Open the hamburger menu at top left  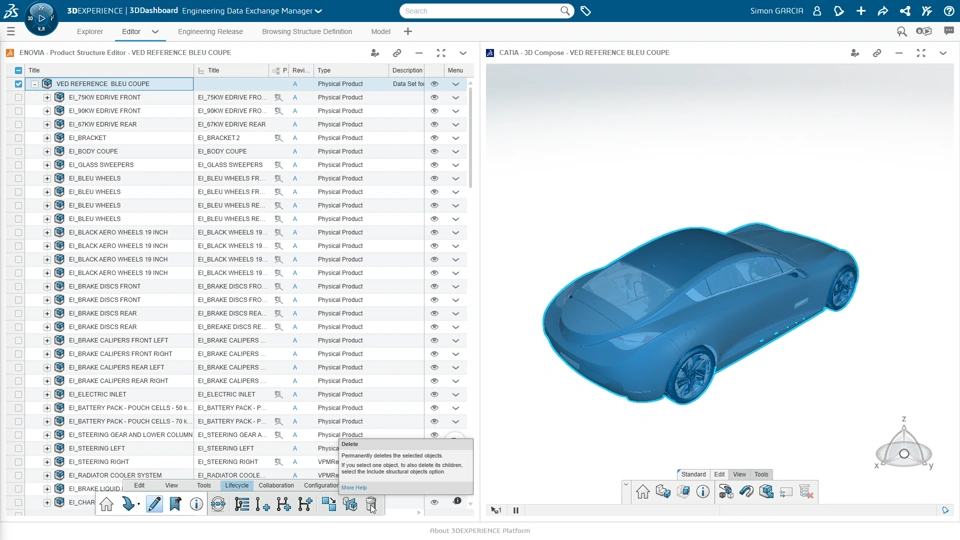(x=10, y=31)
